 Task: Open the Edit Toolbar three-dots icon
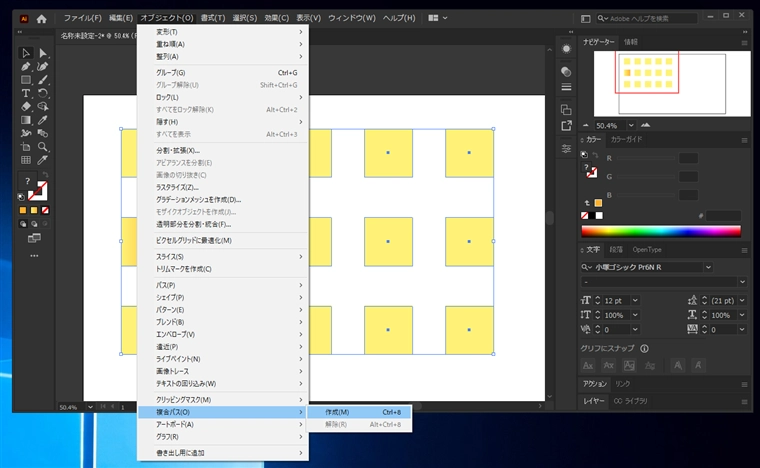point(34,255)
